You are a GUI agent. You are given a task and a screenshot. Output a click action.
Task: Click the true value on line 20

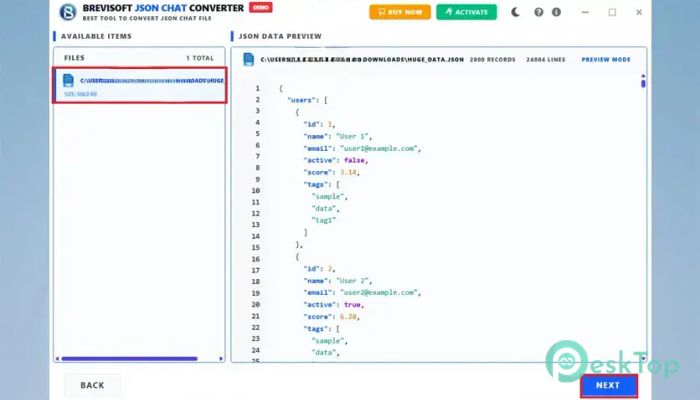click(x=352, y=304)
